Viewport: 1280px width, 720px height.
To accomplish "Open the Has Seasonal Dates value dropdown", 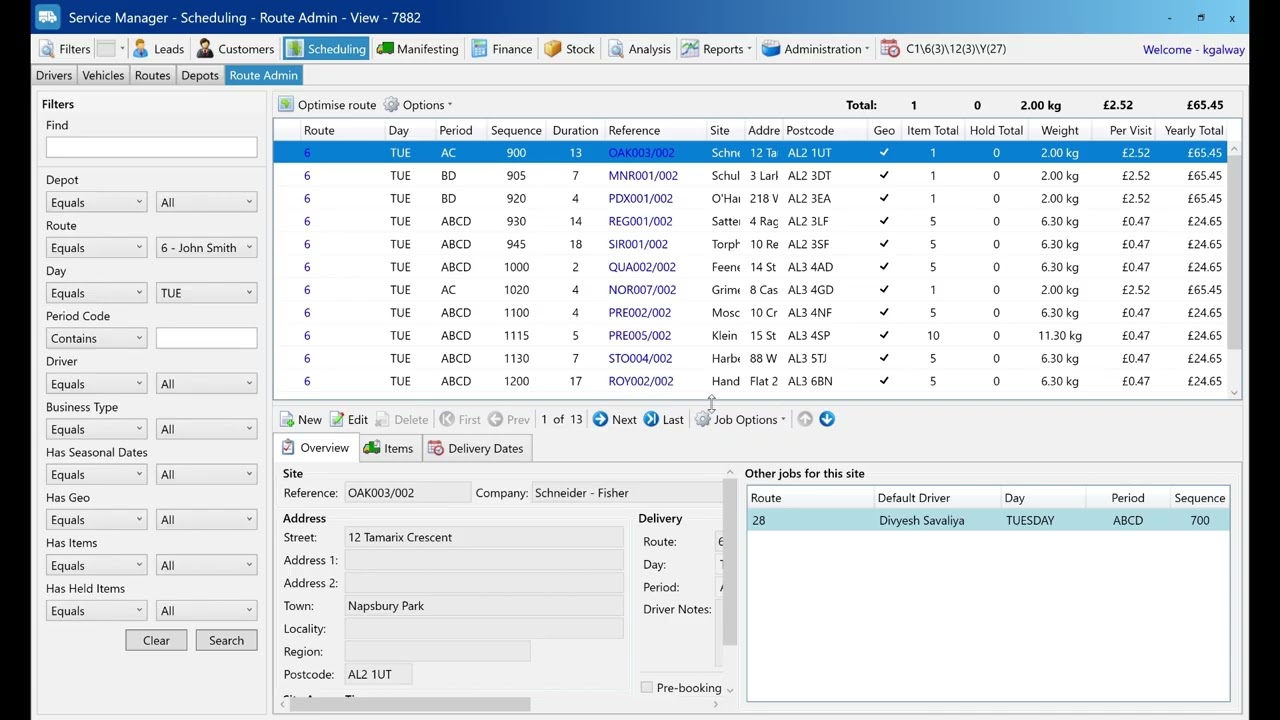I will [x=206, y=475].
